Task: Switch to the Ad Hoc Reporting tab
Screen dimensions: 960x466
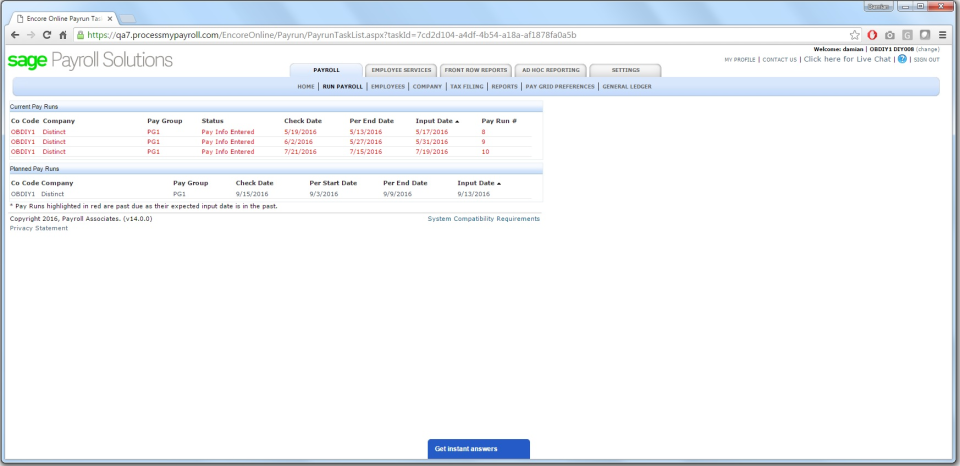Action: point(549,71)
